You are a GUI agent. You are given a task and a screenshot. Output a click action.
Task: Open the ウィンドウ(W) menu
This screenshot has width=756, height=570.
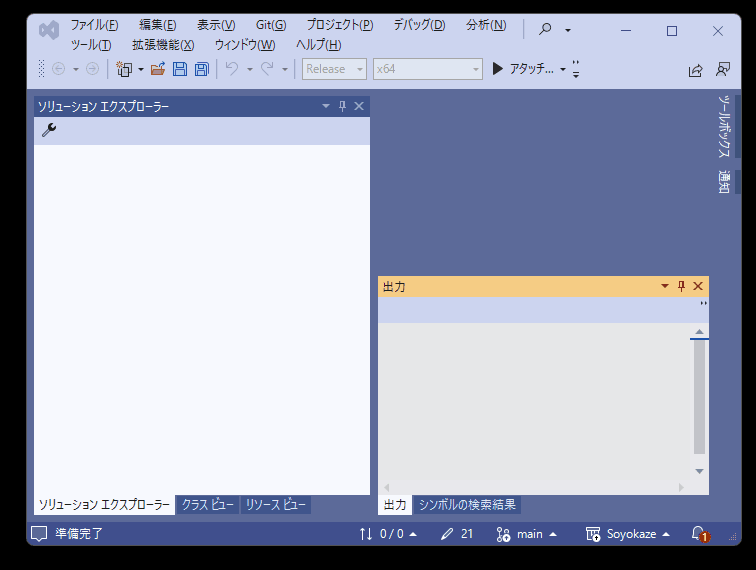coord(245,45)
